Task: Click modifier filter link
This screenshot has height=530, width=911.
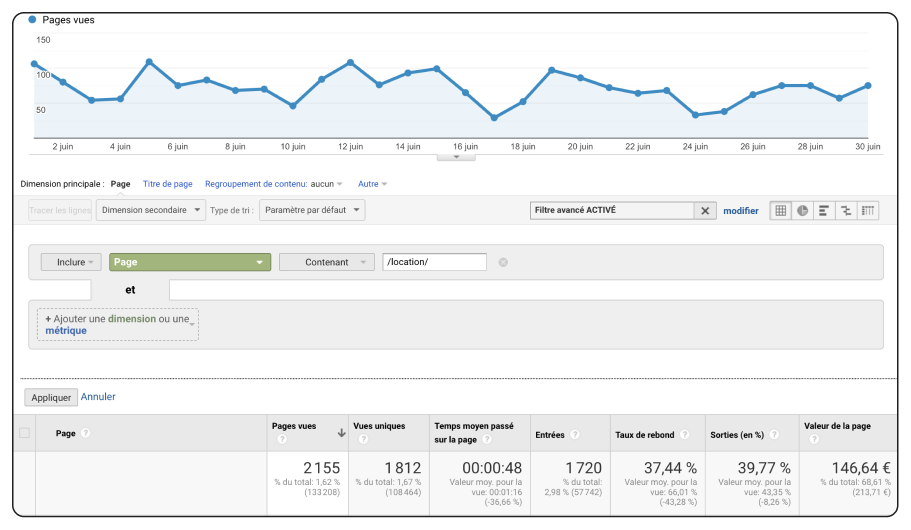Action: (x=741, y=211)
